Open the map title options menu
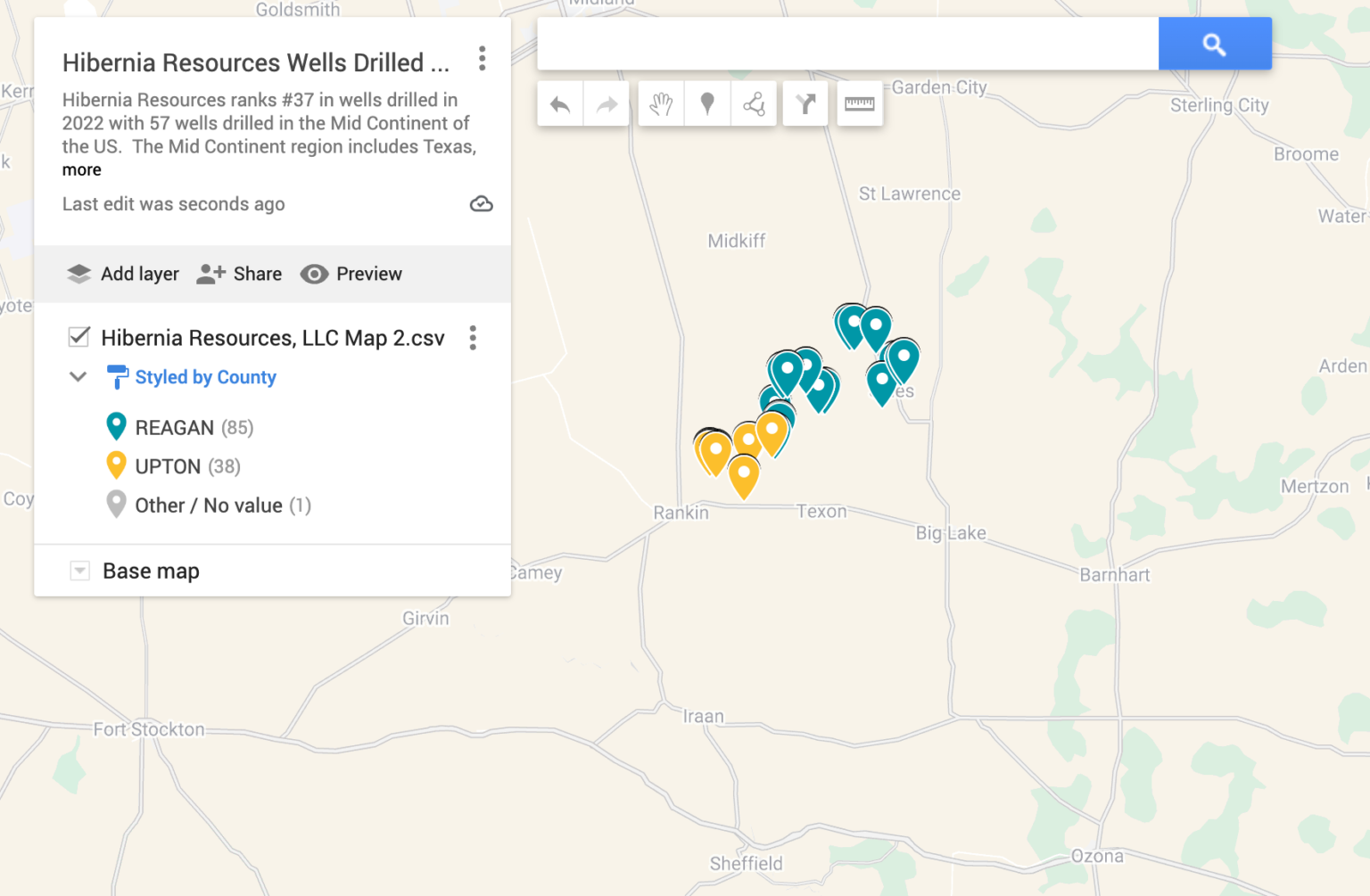 coord(482,59)
